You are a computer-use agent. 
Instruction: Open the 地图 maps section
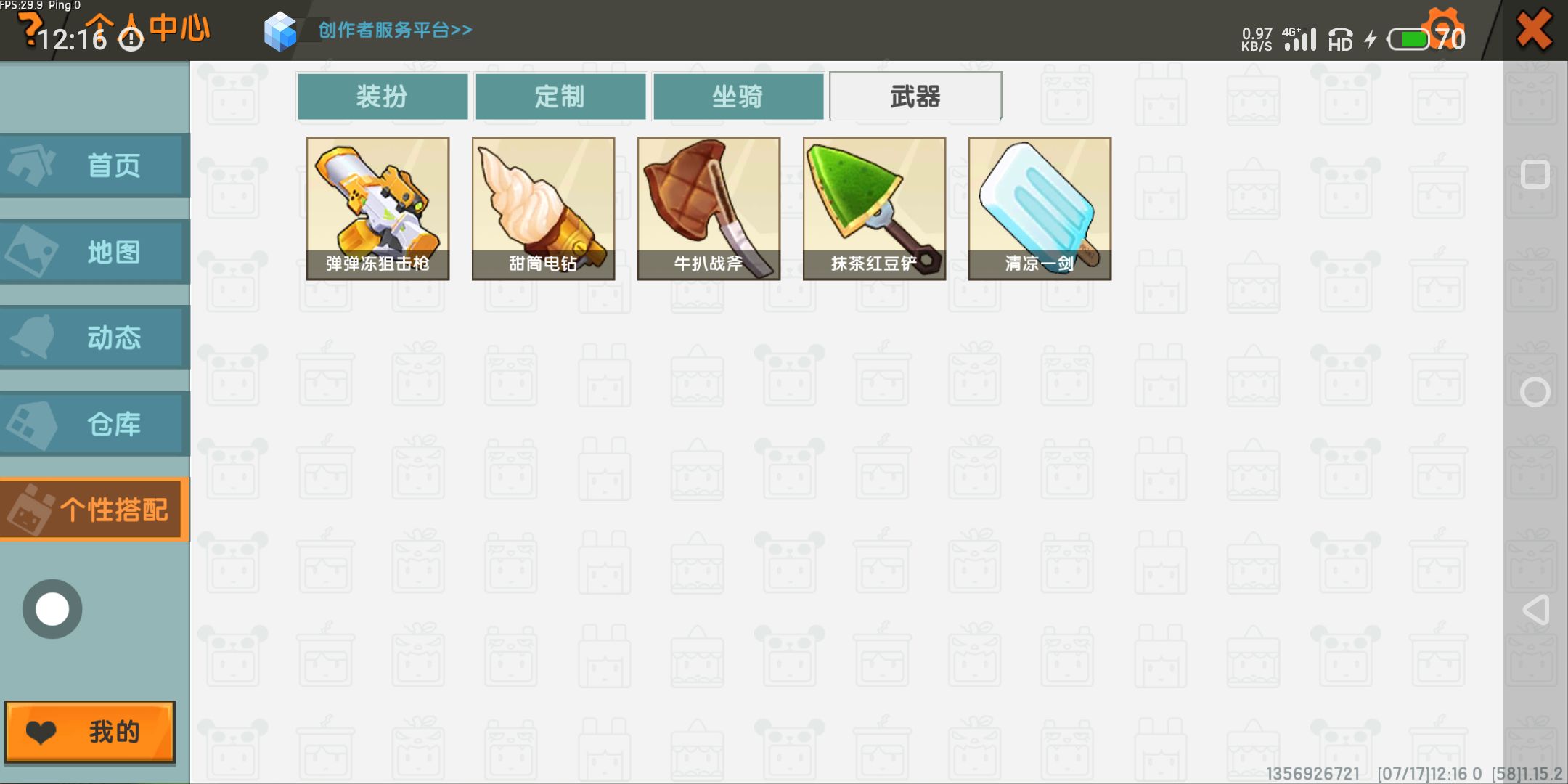click(x=94, y=252)
